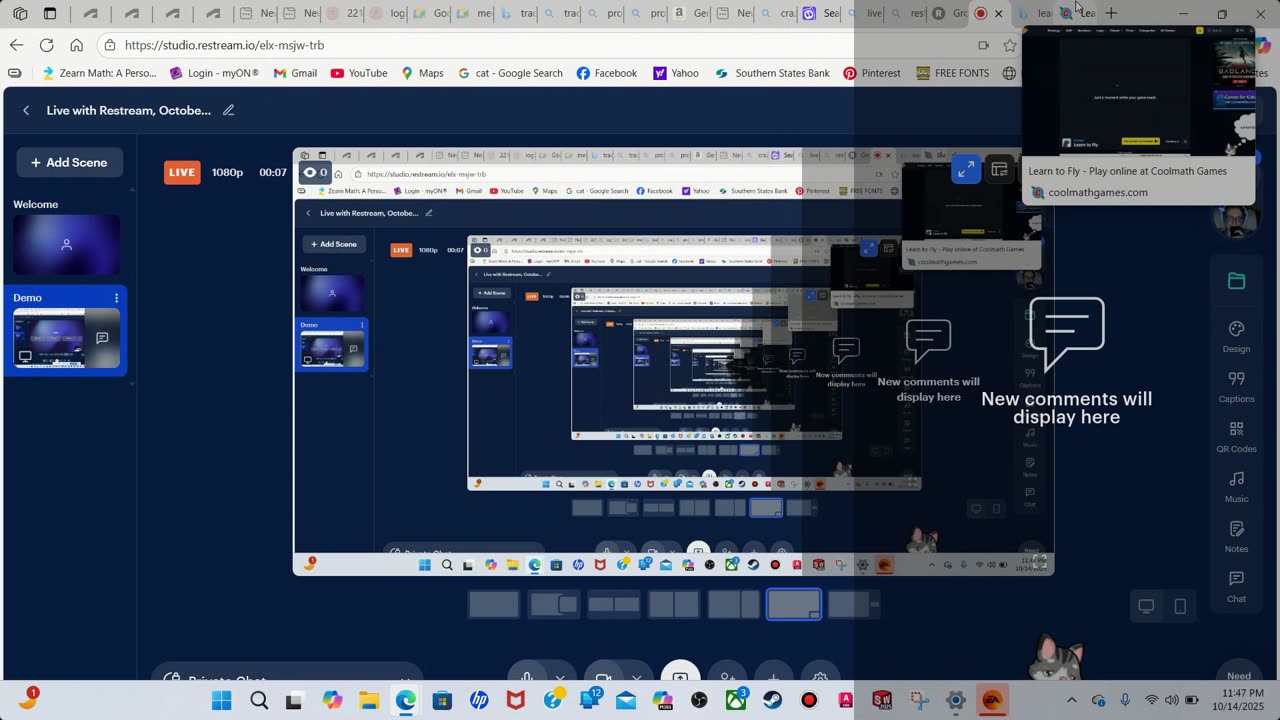Select the Welcome scene thumbnail

67,244
